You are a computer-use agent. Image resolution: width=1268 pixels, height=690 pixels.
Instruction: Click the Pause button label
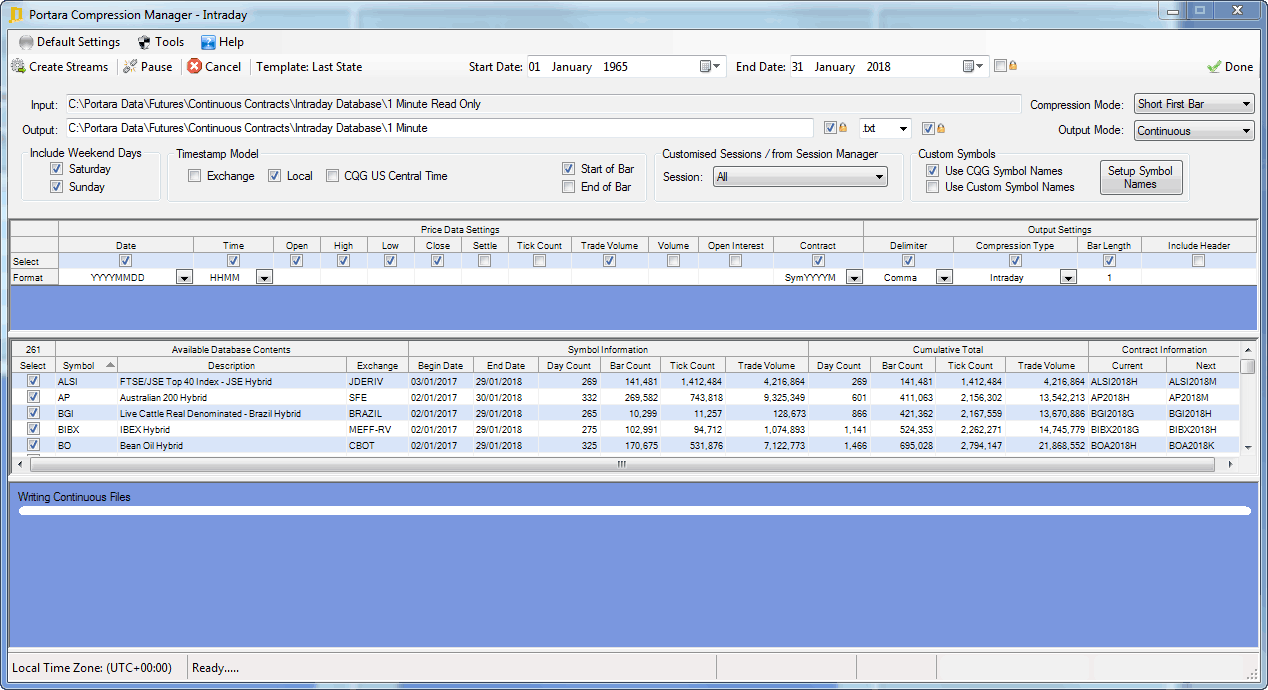click(x=157, y=67)
